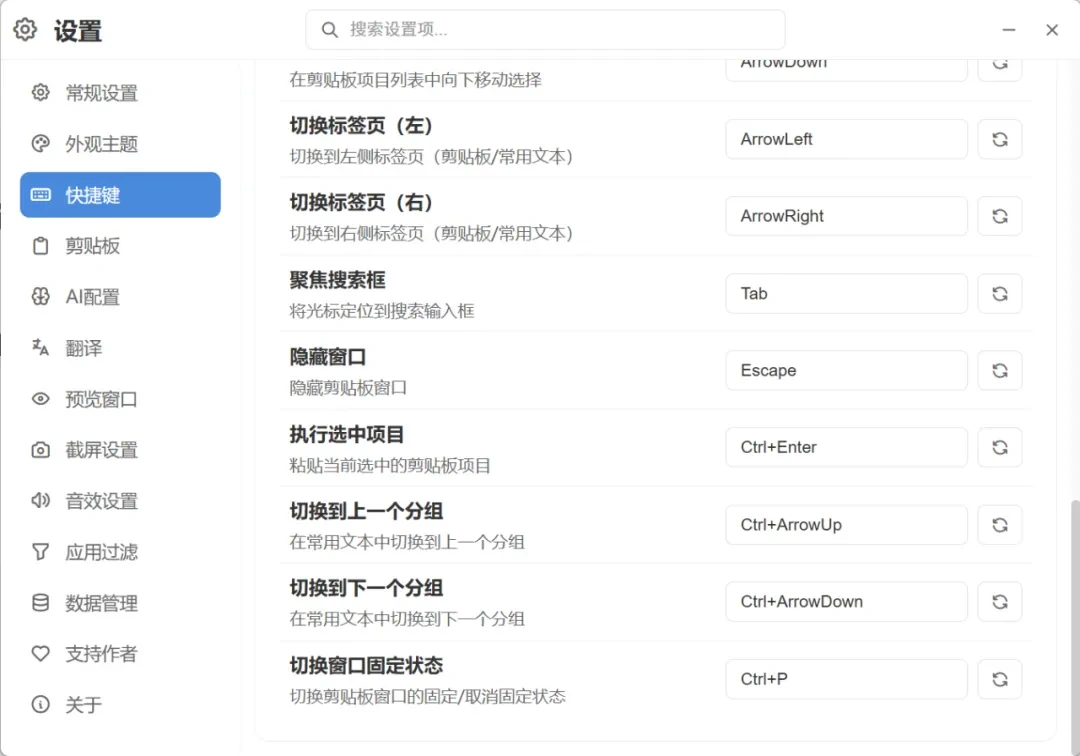
Task: Click the vertical scrollbar of the shortcuts list
Action: 1074,627
